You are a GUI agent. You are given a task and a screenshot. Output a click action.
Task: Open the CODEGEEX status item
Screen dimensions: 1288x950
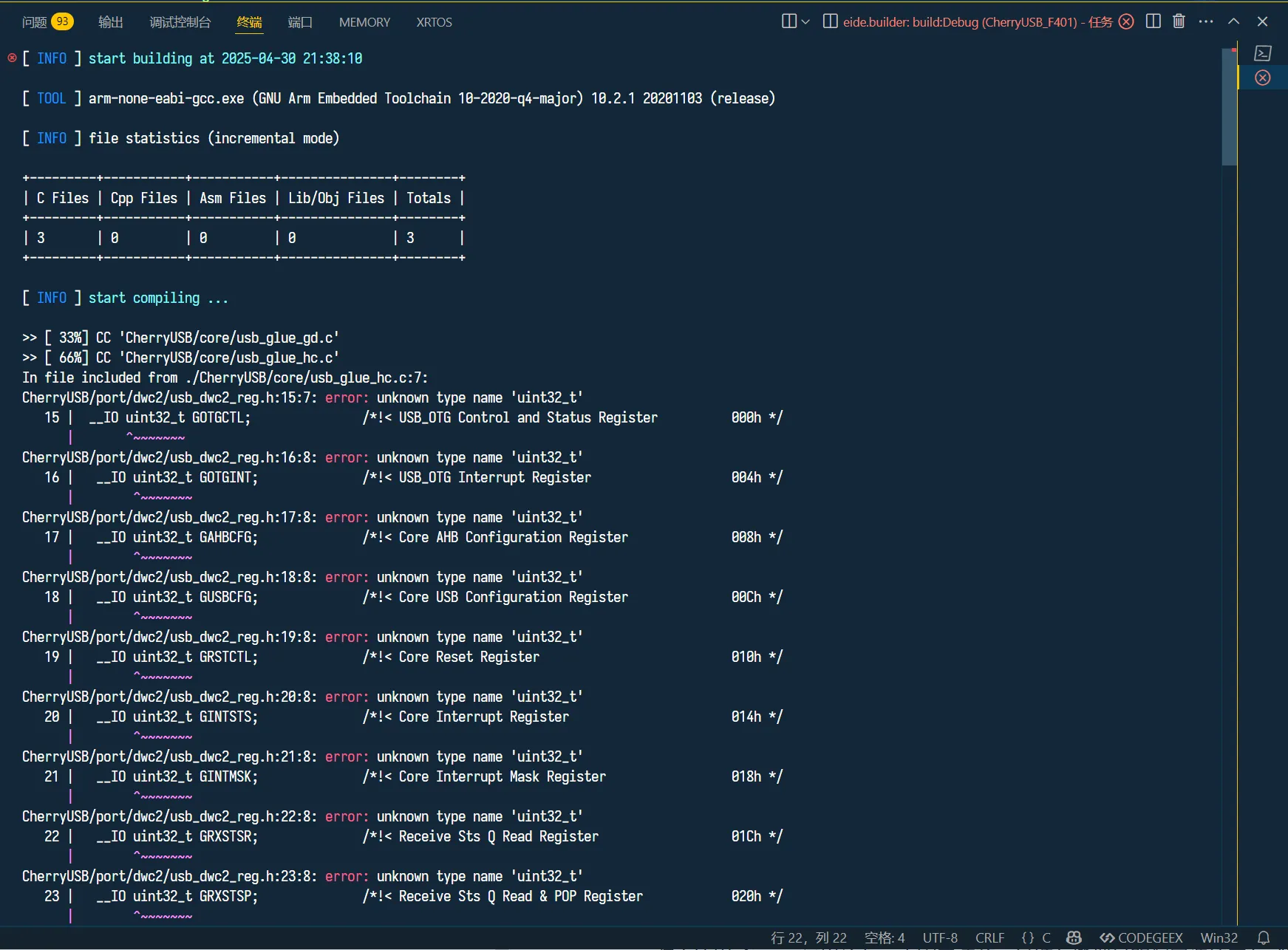tap(1142, 937)
